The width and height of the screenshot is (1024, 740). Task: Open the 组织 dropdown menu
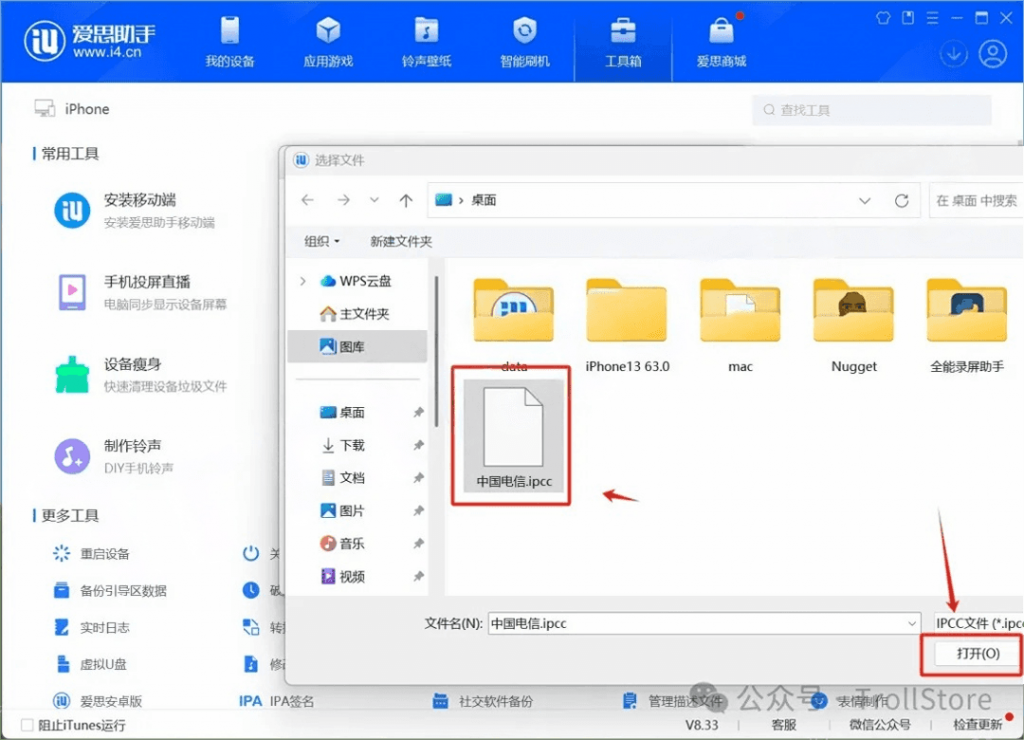pyautogui.click(x=321, y=241)
